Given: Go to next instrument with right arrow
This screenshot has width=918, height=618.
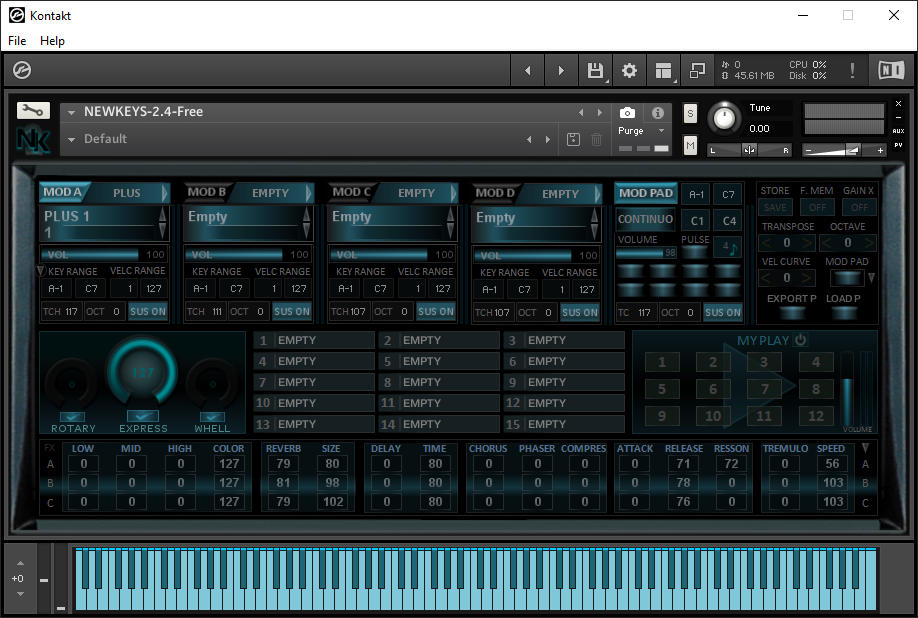Looking at the screenshot, I should coord(561,71).
